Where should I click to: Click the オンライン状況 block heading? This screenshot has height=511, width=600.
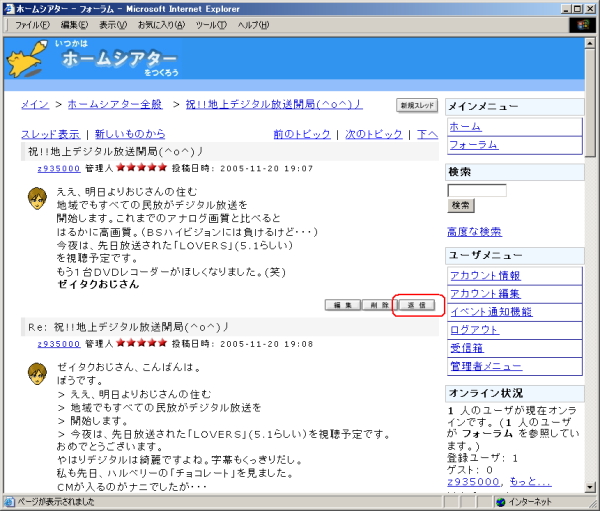(x=515, y=393)
